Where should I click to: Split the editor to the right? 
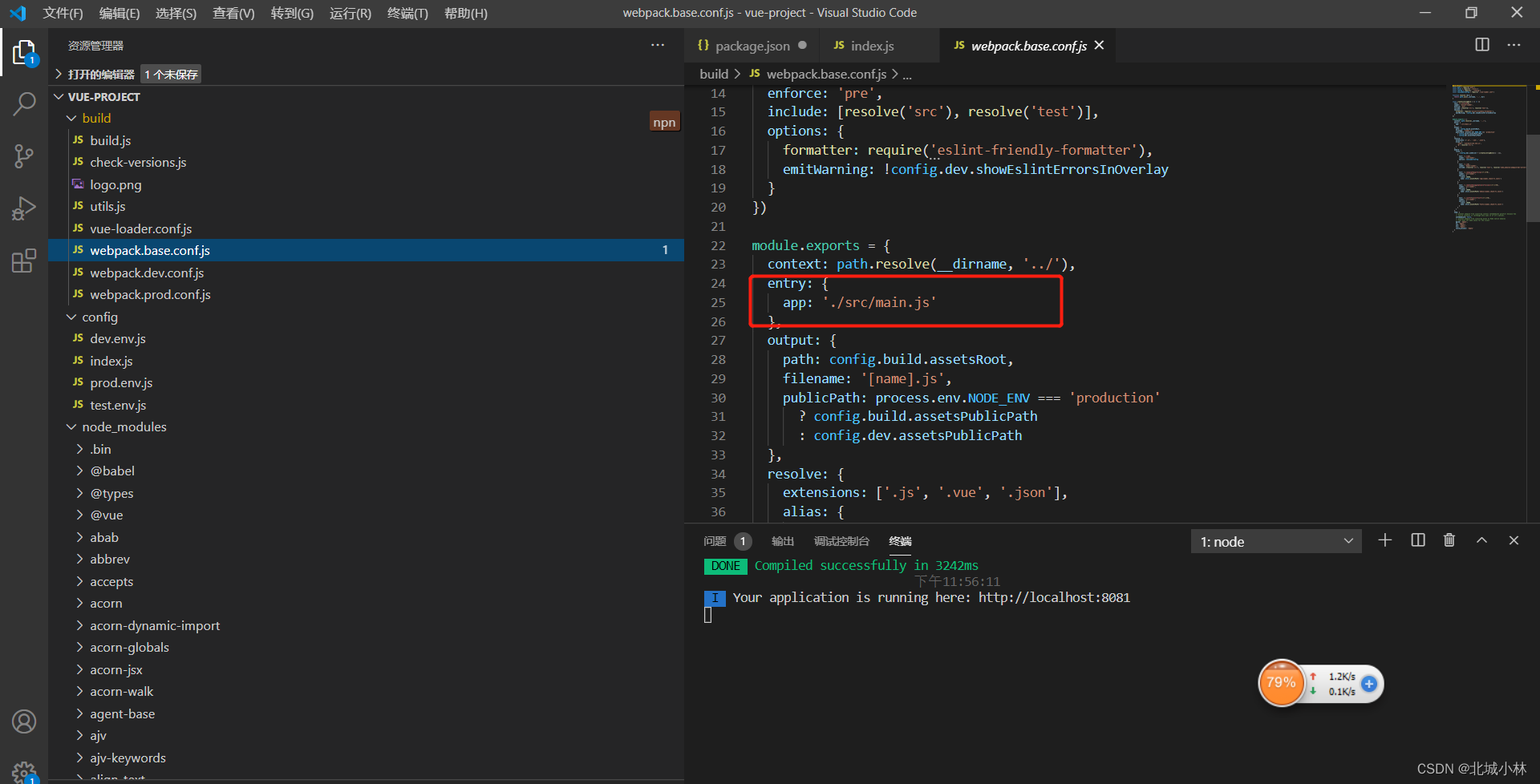(1482, 45)
